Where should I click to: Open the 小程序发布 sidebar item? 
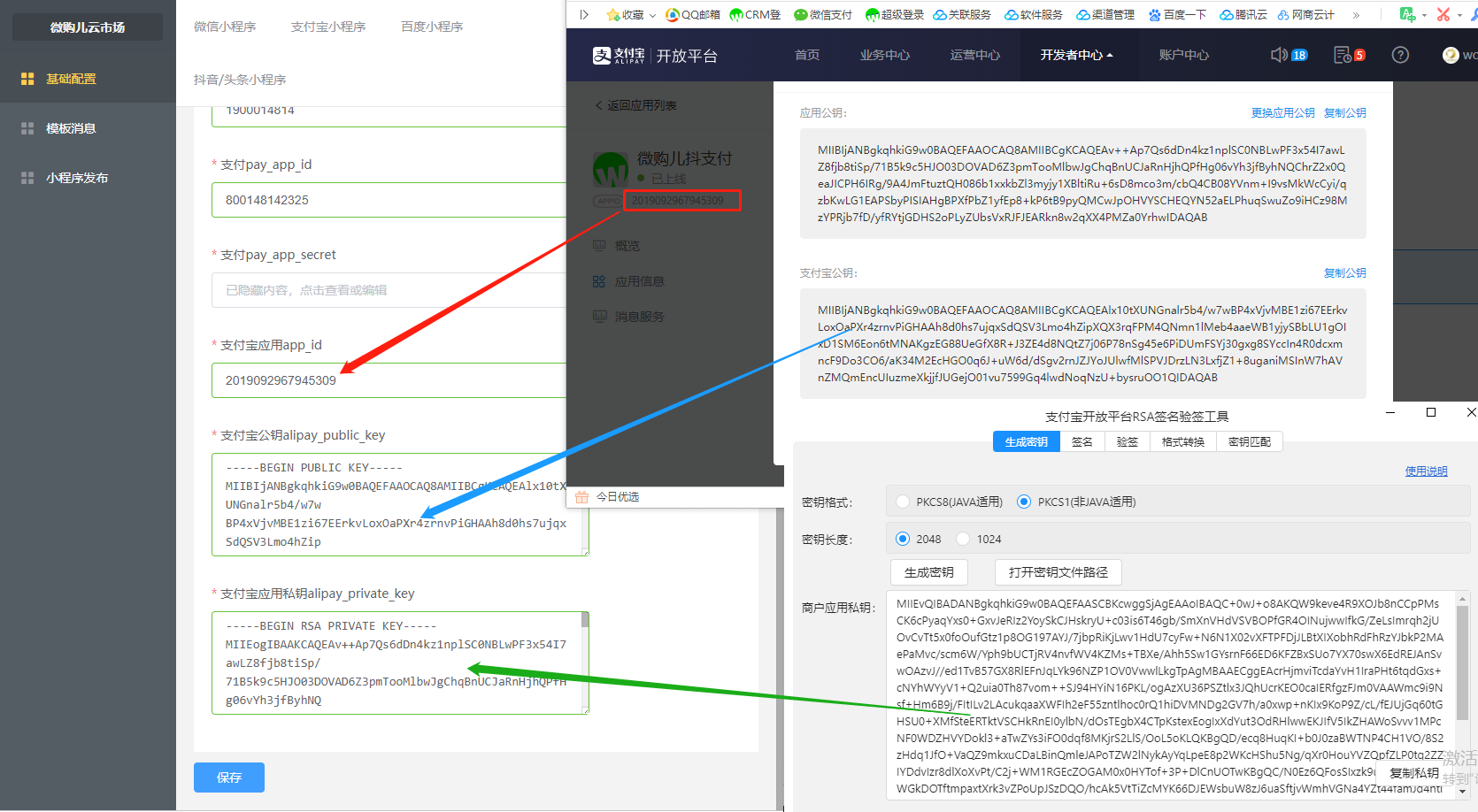[x=88, y=178]
